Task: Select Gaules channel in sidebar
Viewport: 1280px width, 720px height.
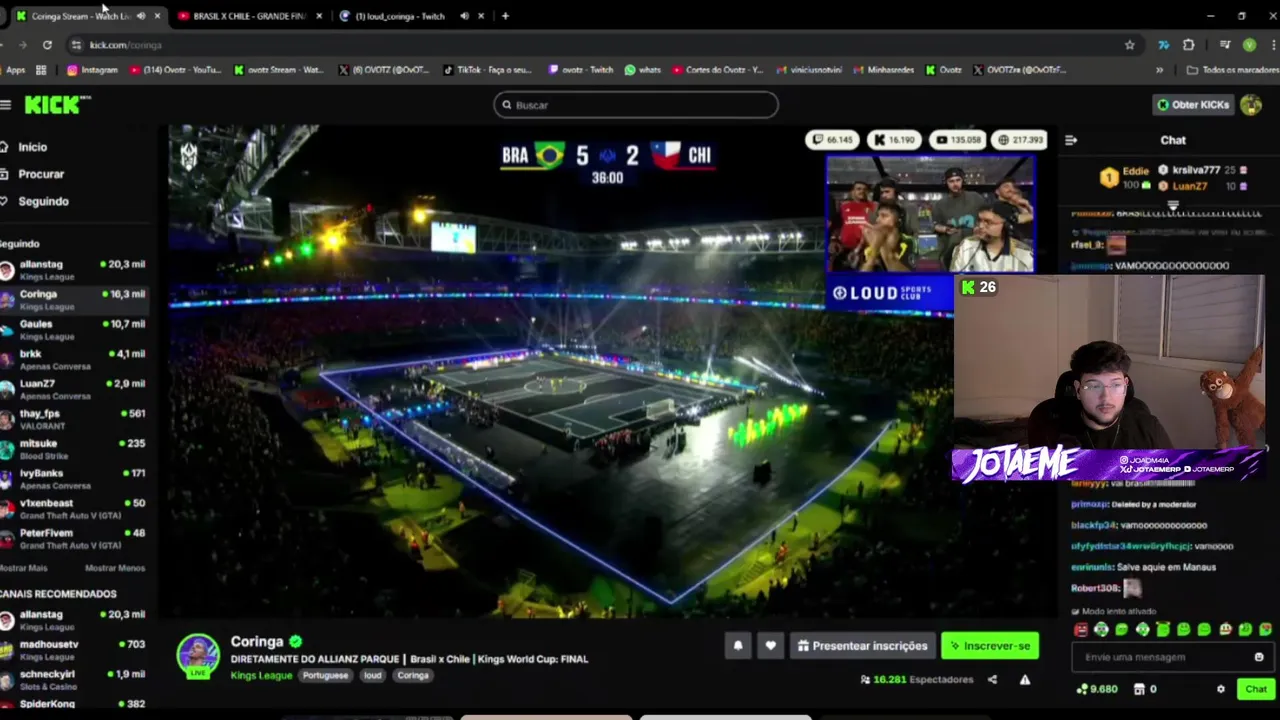Action: pyautogui.click(x=73, y=330)
